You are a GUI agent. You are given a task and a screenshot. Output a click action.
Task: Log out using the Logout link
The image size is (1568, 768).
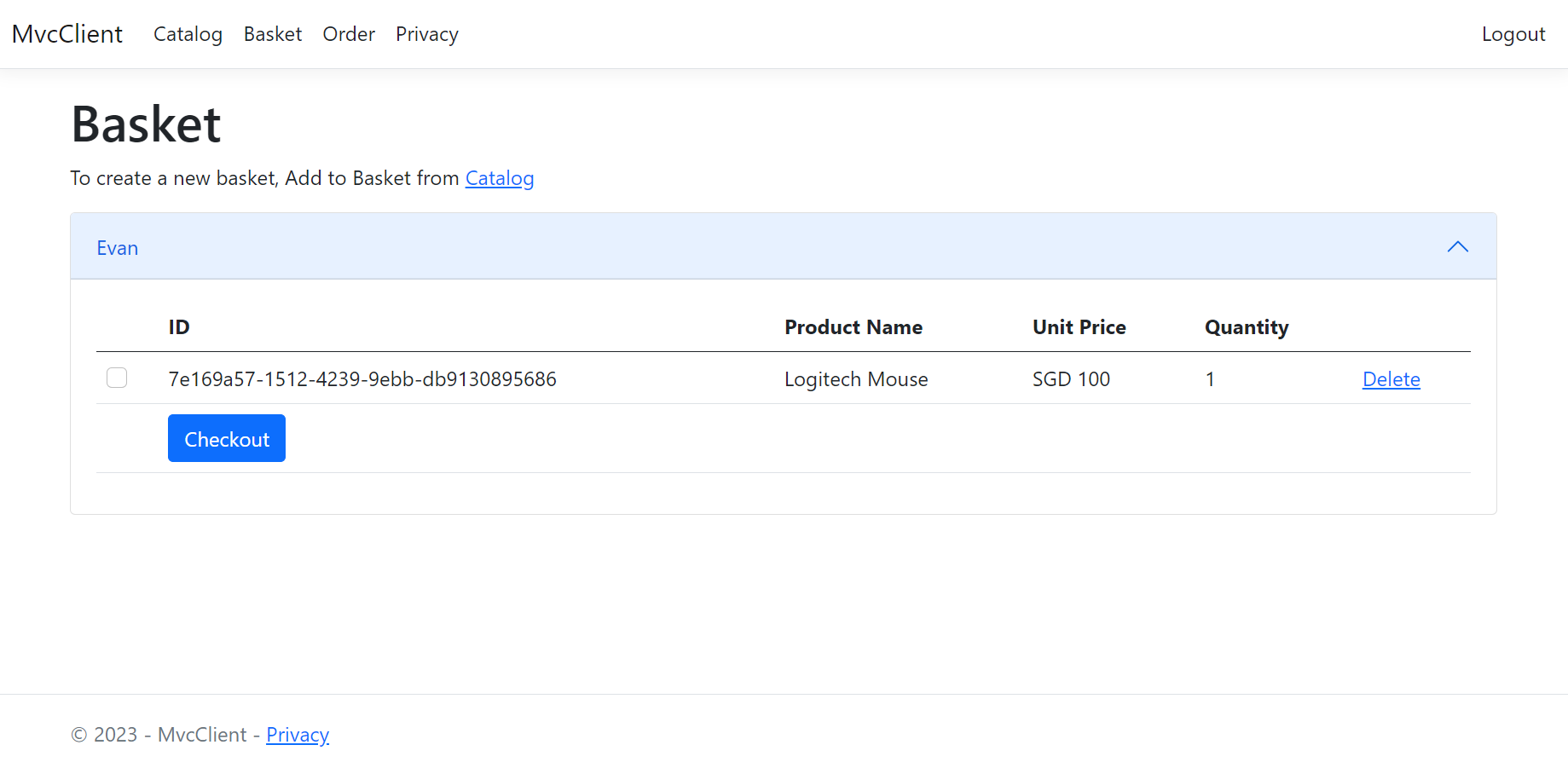pyautogui.click(x=1513, y=34)
